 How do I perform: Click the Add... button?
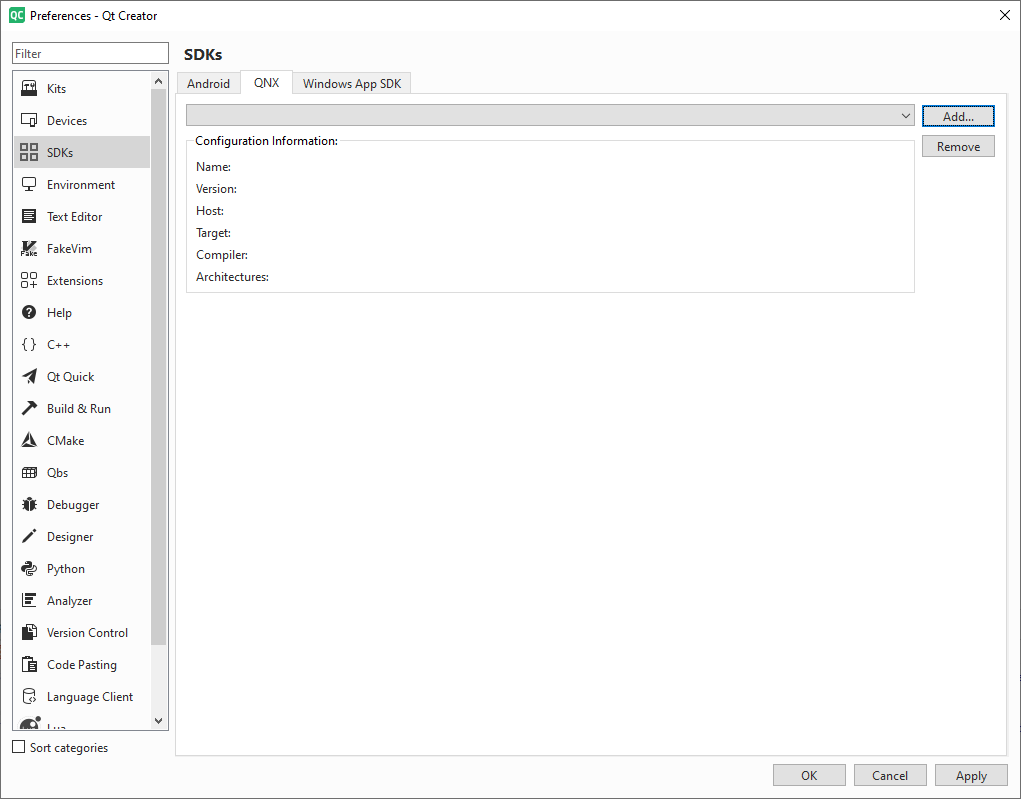point(958,116)
